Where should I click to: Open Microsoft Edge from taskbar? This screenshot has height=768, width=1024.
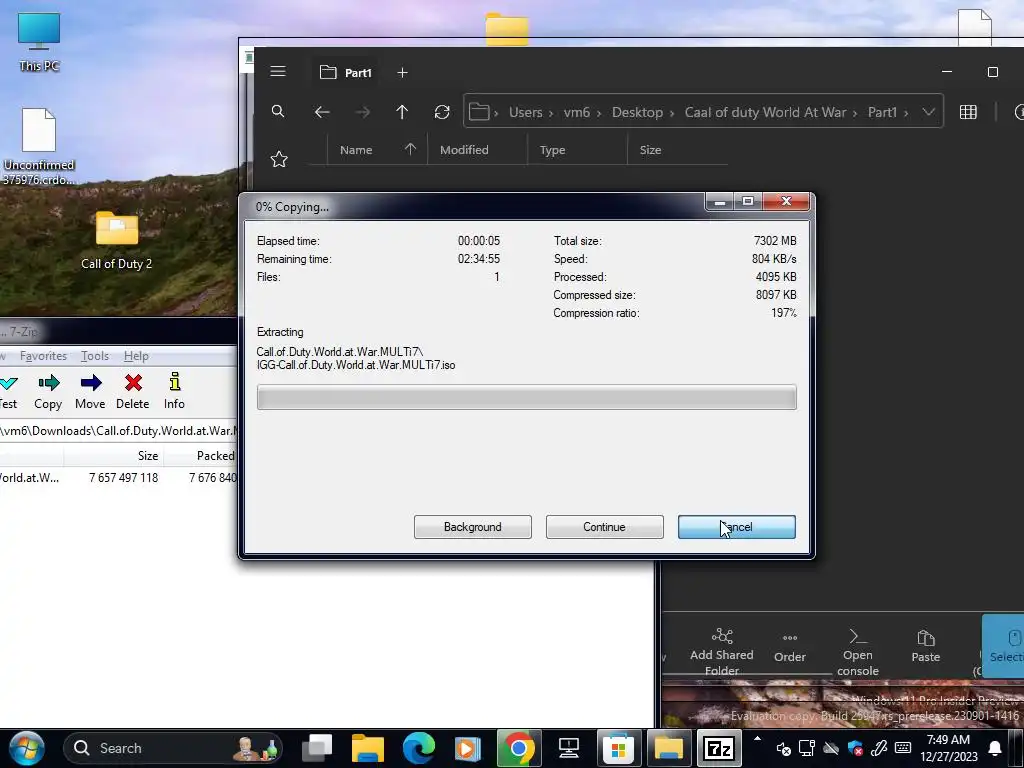(419, 748)
